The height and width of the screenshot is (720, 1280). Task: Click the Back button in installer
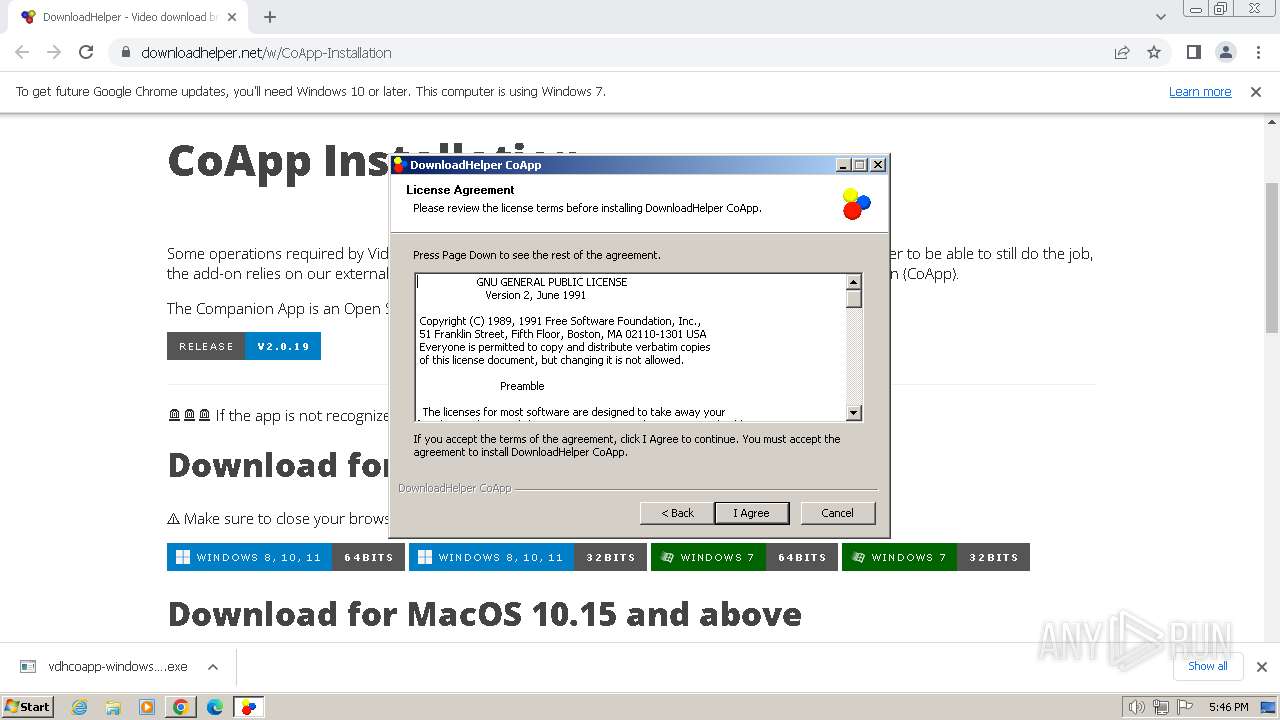[677, 513]
